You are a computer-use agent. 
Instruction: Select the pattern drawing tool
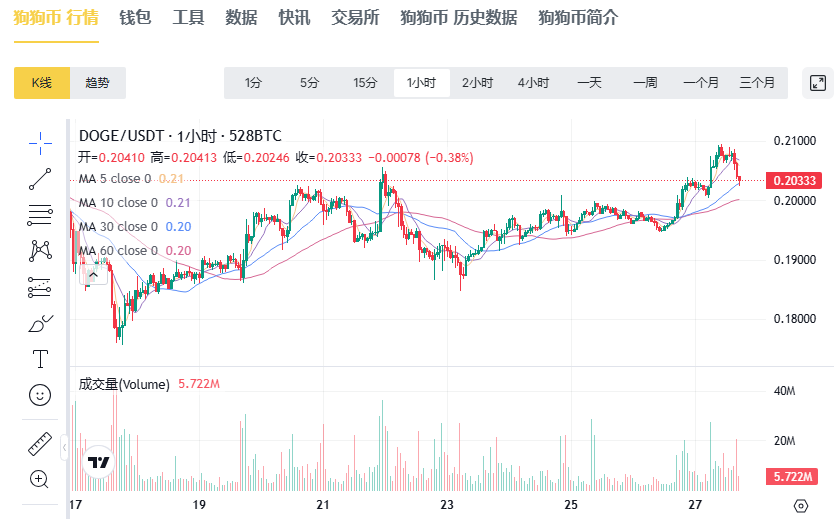40,249
